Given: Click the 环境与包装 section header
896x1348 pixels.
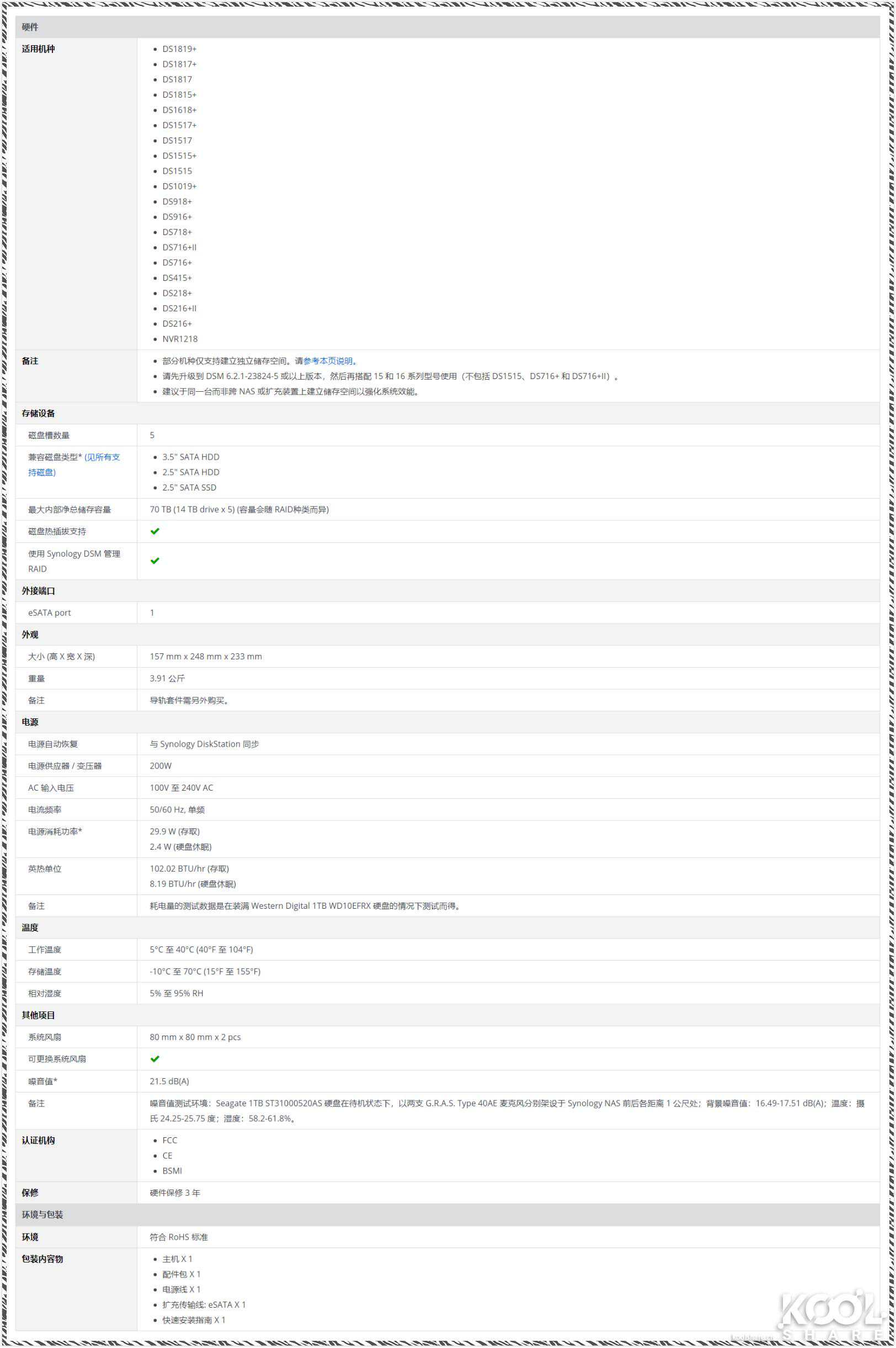Looking at the screenshot, I should coord(42,1215).
